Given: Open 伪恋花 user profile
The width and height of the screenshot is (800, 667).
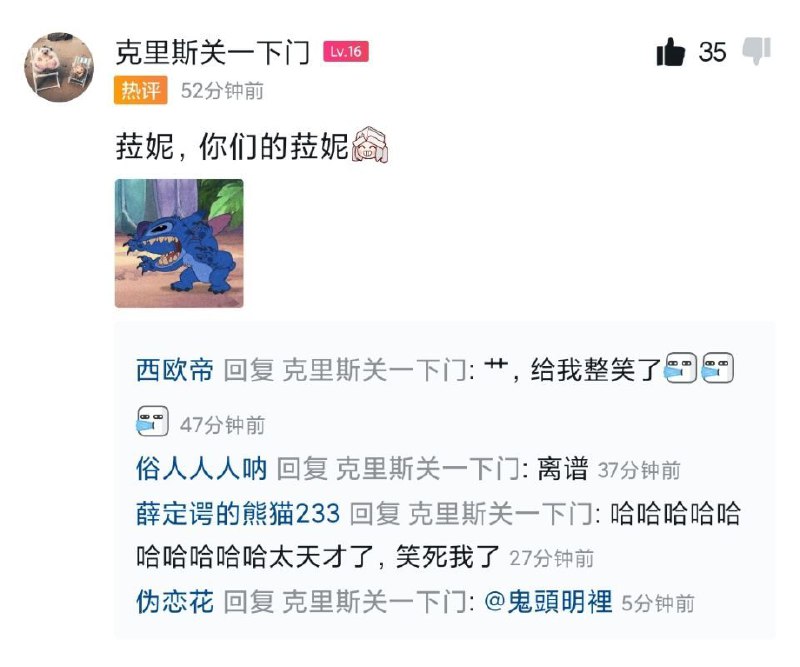Looking at the screenshot, I should point(175,601).
